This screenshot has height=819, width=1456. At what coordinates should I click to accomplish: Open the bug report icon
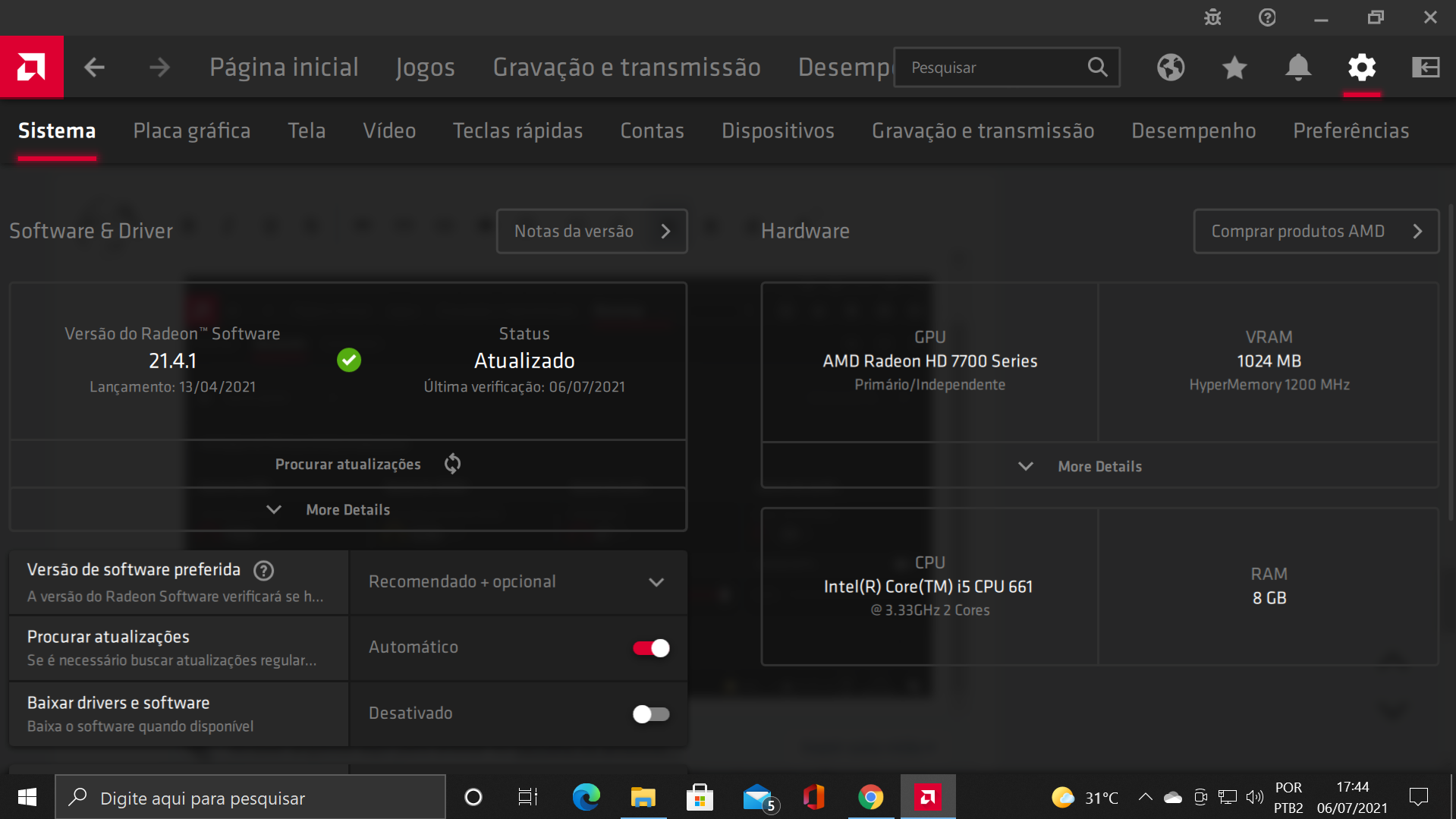(x=1212, y=17)
